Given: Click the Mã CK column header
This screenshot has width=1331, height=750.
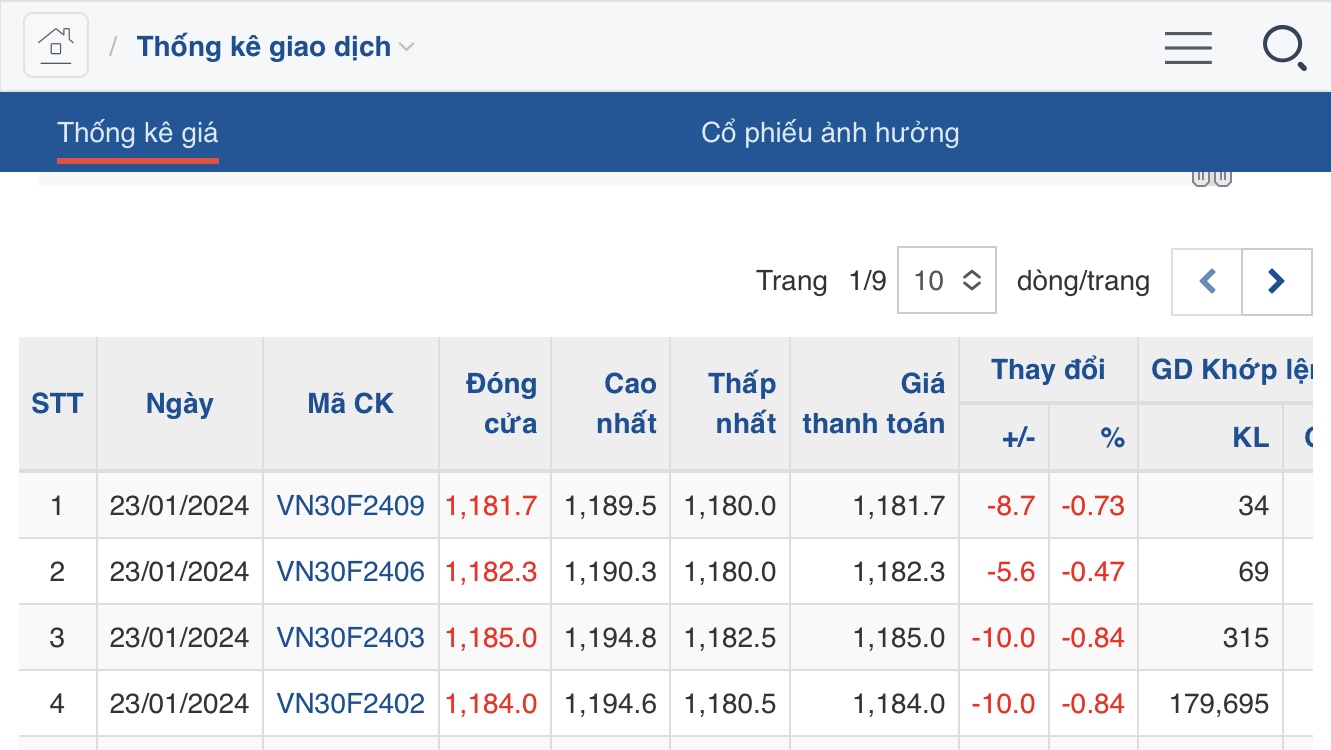Looking at the screenshot, I should click(350, 404).
